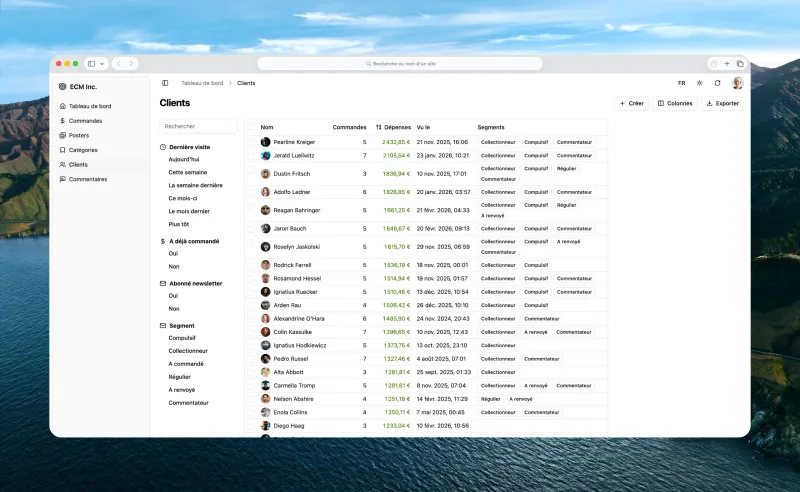Click the magnifier icon in address bar

(368, 64)
